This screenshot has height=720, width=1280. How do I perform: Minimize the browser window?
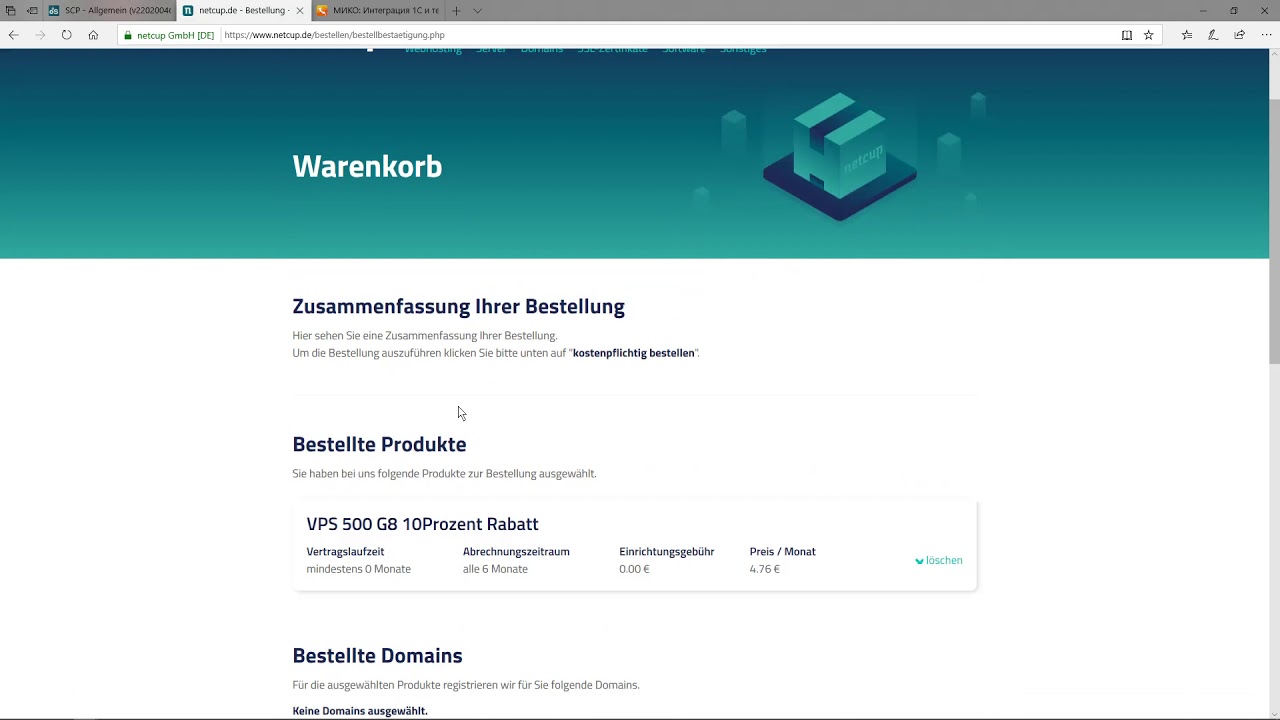click(1203, 11)
